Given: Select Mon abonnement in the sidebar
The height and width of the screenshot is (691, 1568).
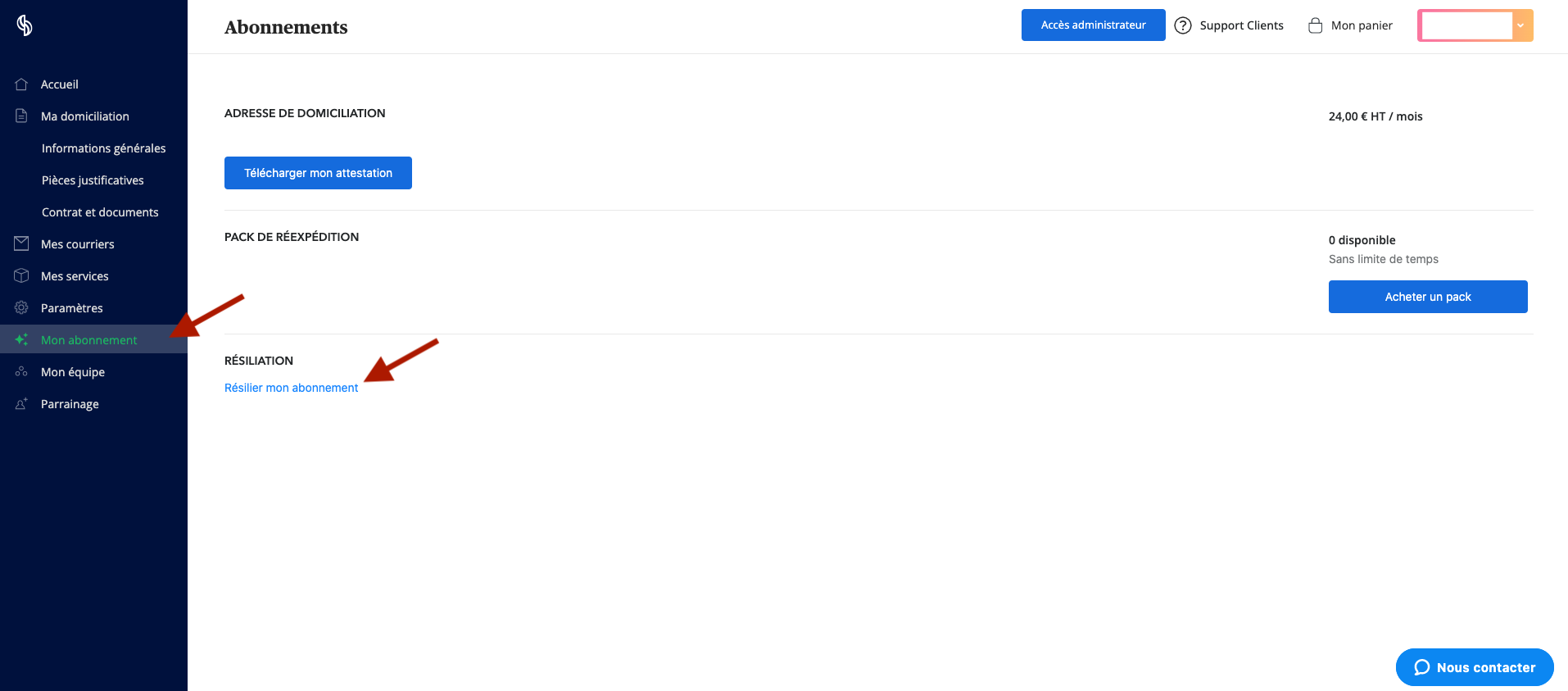Looking at the screenshot, I should coord(93,339).
